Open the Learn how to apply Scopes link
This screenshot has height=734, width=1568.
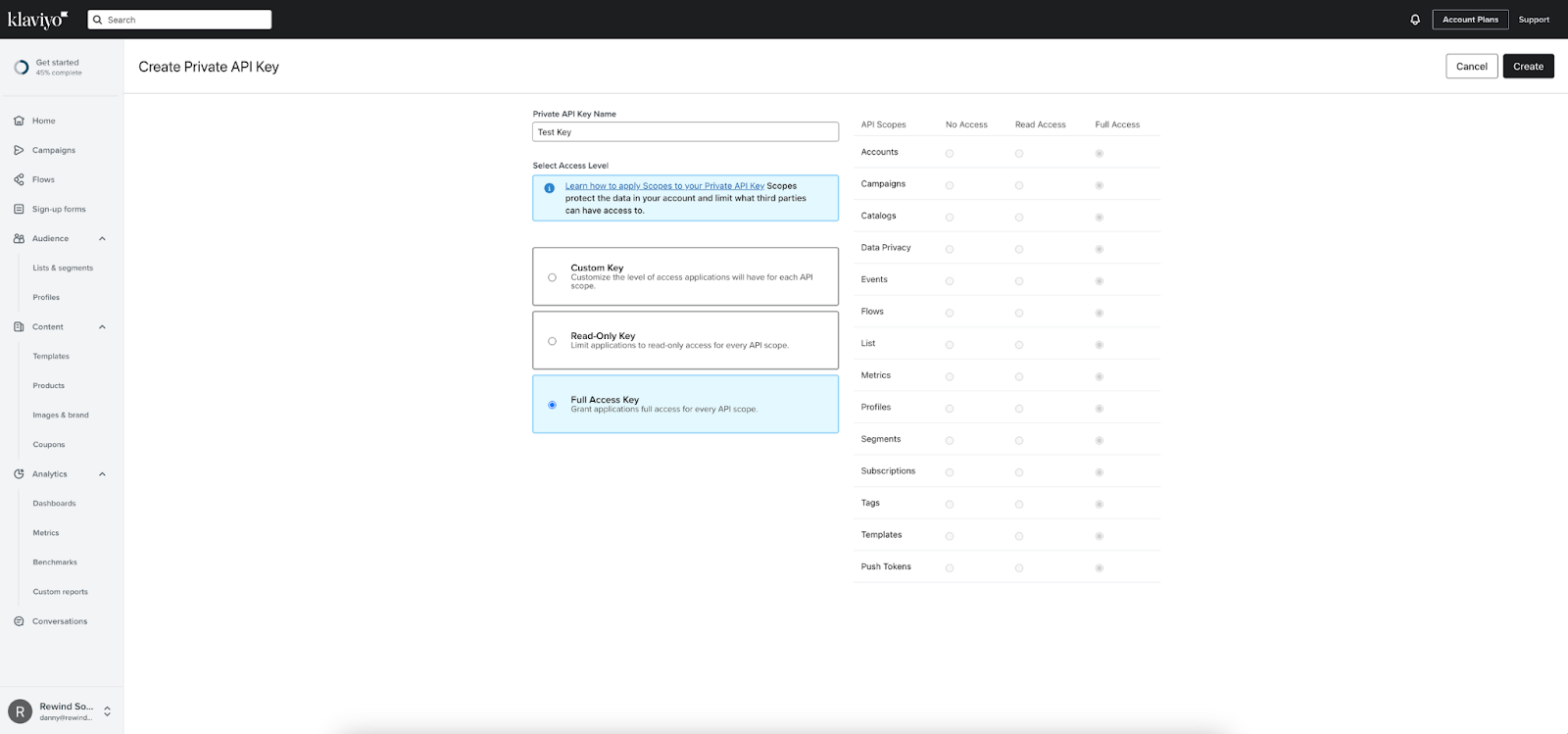664,186
